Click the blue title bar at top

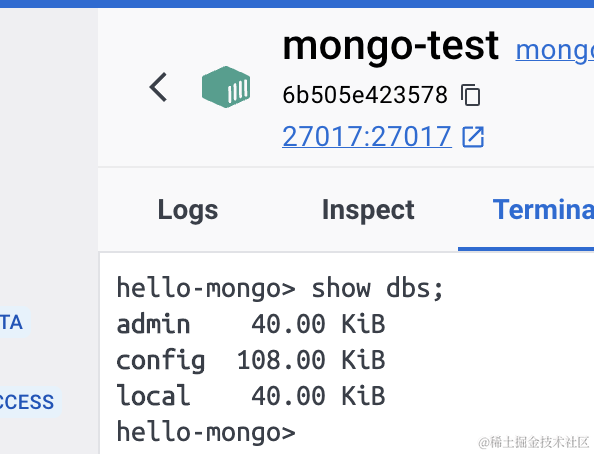click(297, 4)
